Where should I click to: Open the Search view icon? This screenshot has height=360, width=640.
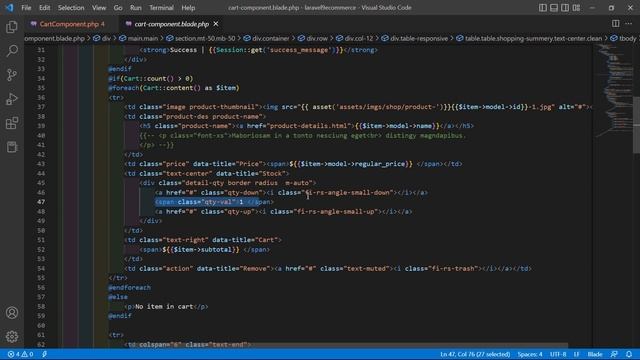point(12,51)
